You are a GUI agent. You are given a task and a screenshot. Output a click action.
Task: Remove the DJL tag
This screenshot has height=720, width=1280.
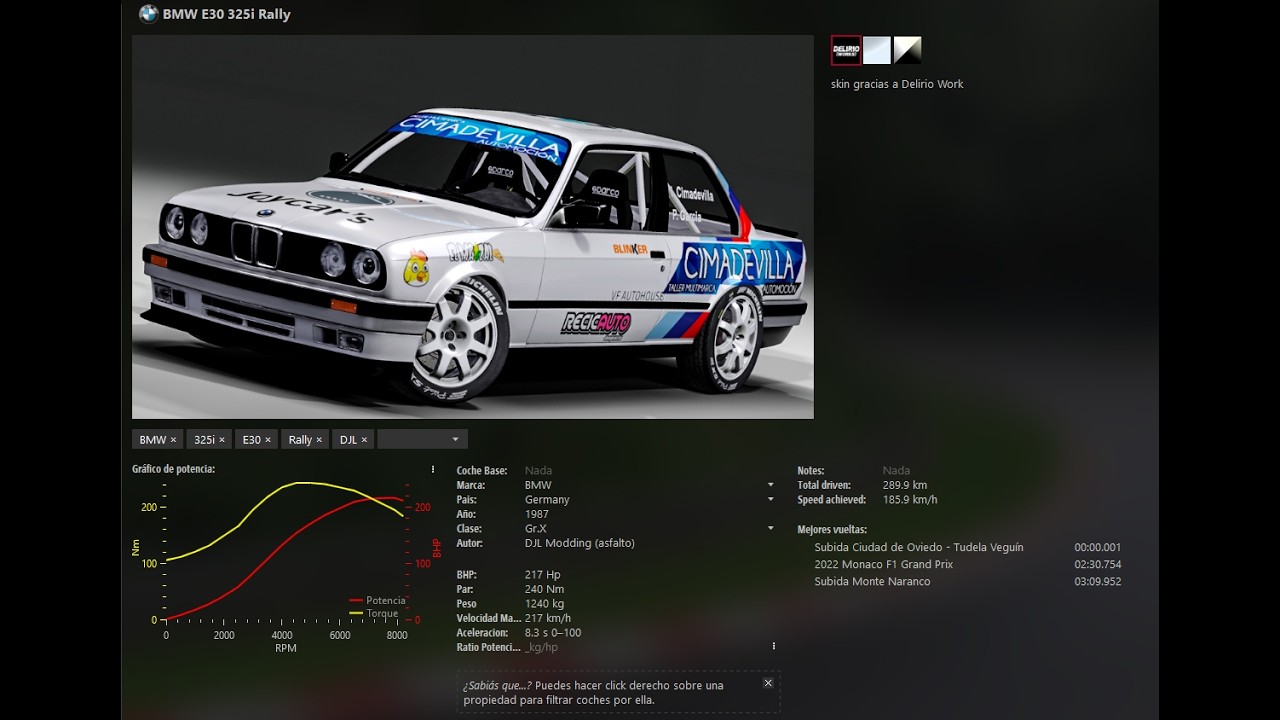pyautogui.click(x=364, y=440)
